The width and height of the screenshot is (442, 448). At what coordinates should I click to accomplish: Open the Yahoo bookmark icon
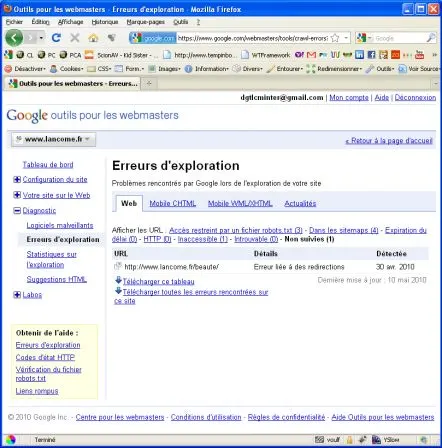[x=299, y=55]
